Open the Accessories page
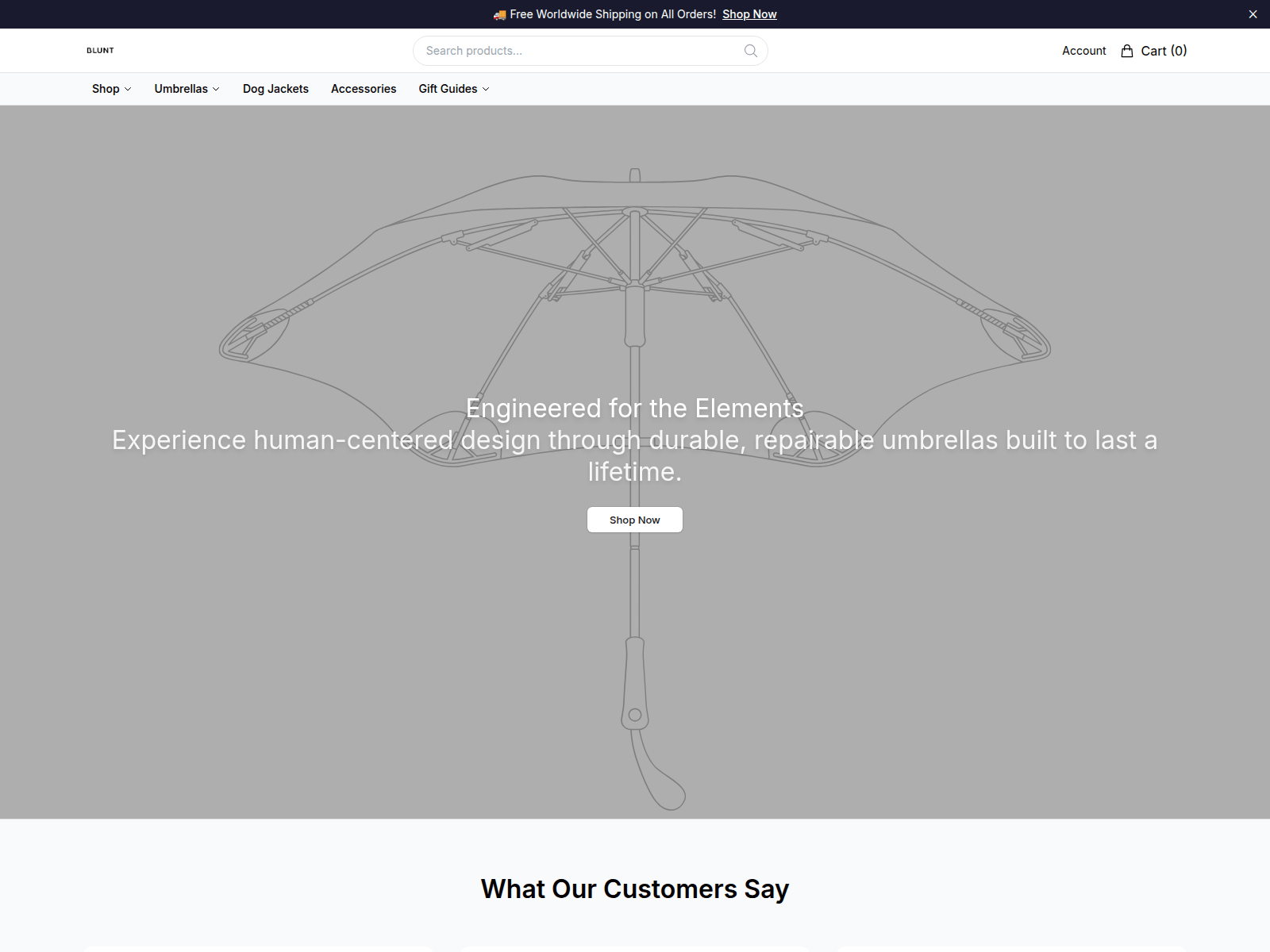1270x952 pixels. (364, 89)
